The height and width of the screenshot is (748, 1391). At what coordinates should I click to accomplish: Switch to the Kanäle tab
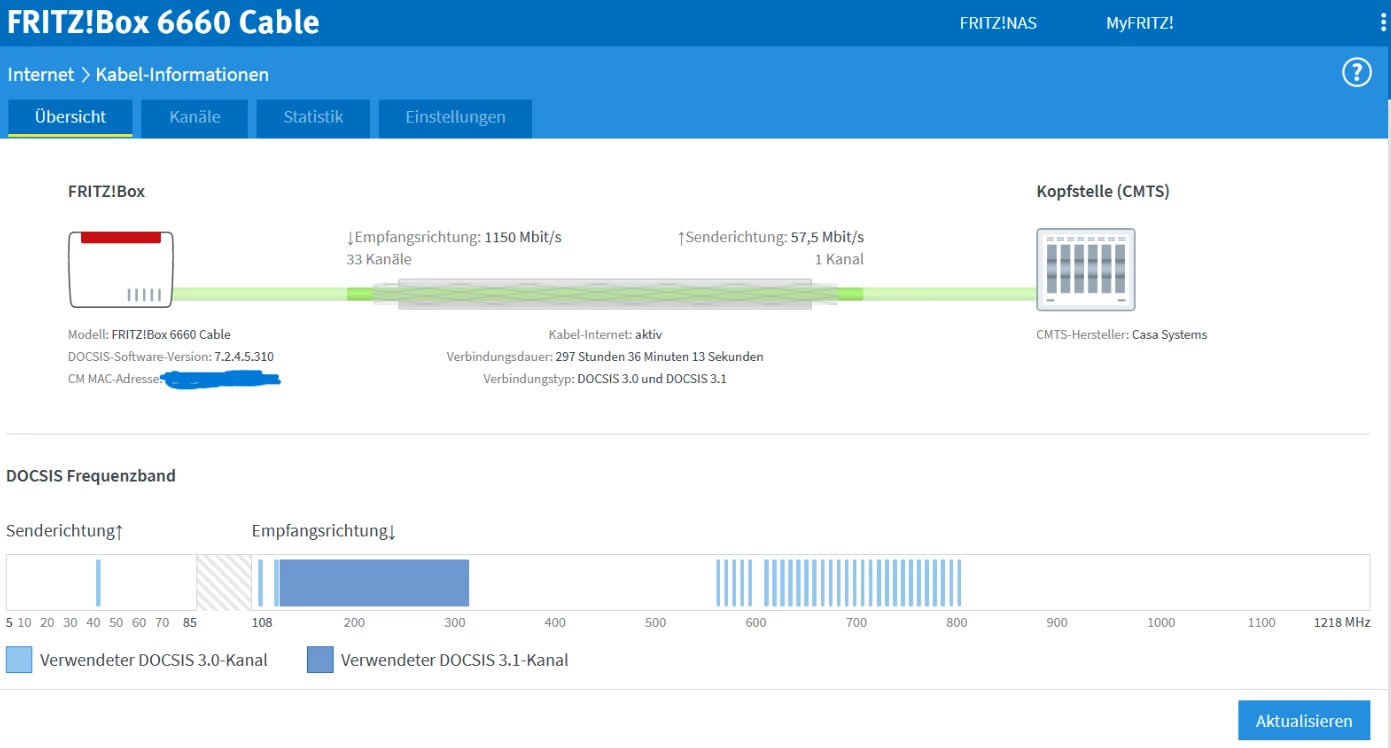click(x=195, y=117)
